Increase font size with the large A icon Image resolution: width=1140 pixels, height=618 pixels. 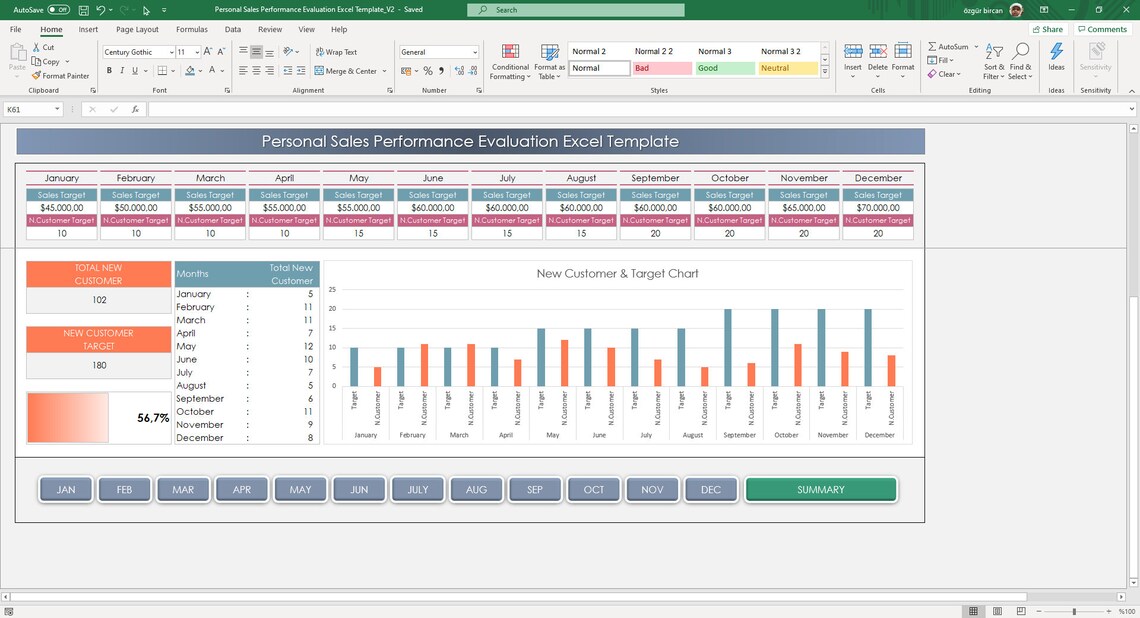coord(208,52)
